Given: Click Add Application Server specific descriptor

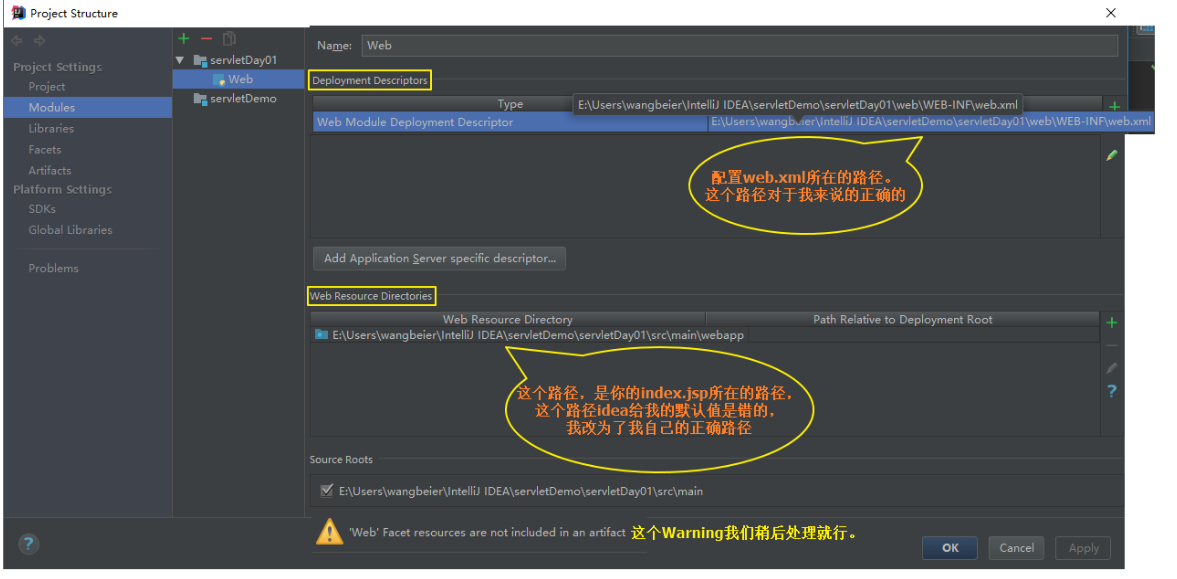Looking at the screenshot, I should click(x=439, y=258).
